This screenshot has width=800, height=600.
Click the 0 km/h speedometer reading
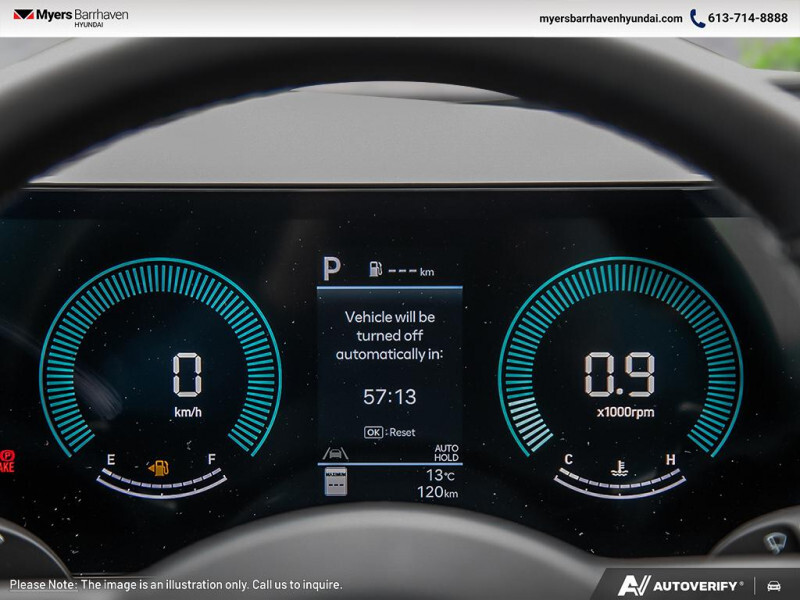pyautogui.click(x=187, y=376)
